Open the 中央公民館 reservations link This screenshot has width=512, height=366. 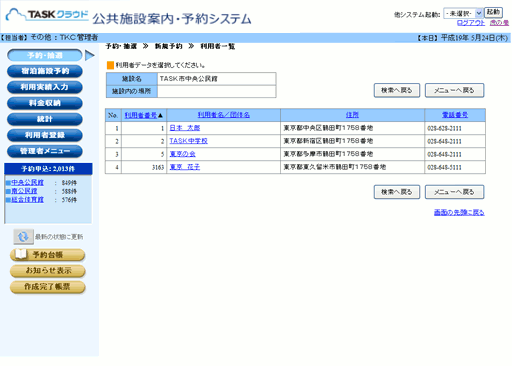pos(28,183)
